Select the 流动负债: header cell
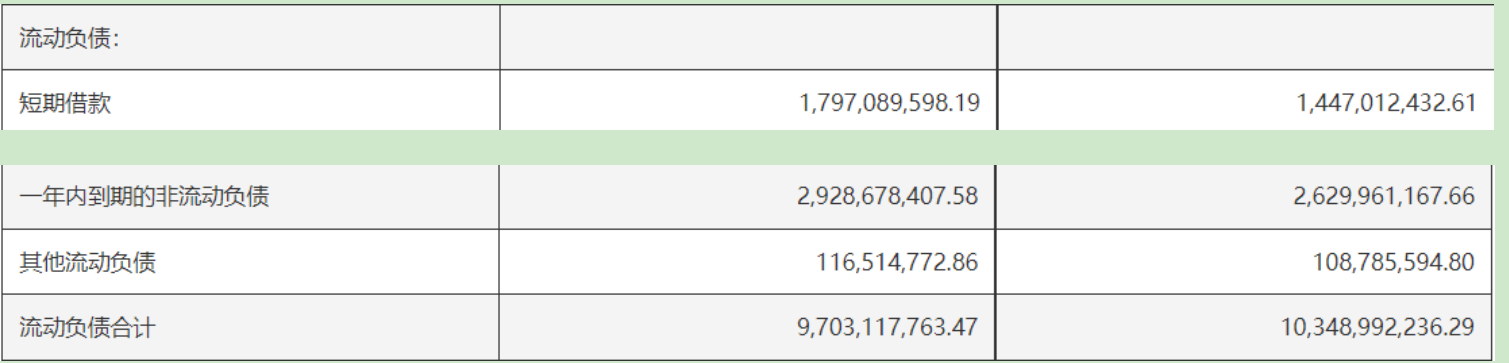The width and height of the screenshot is (1509, 363). point(255,39)
